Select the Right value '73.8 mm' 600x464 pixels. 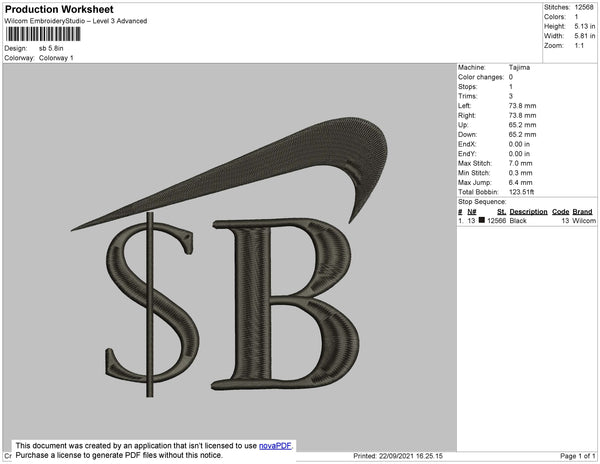point(522,116)
